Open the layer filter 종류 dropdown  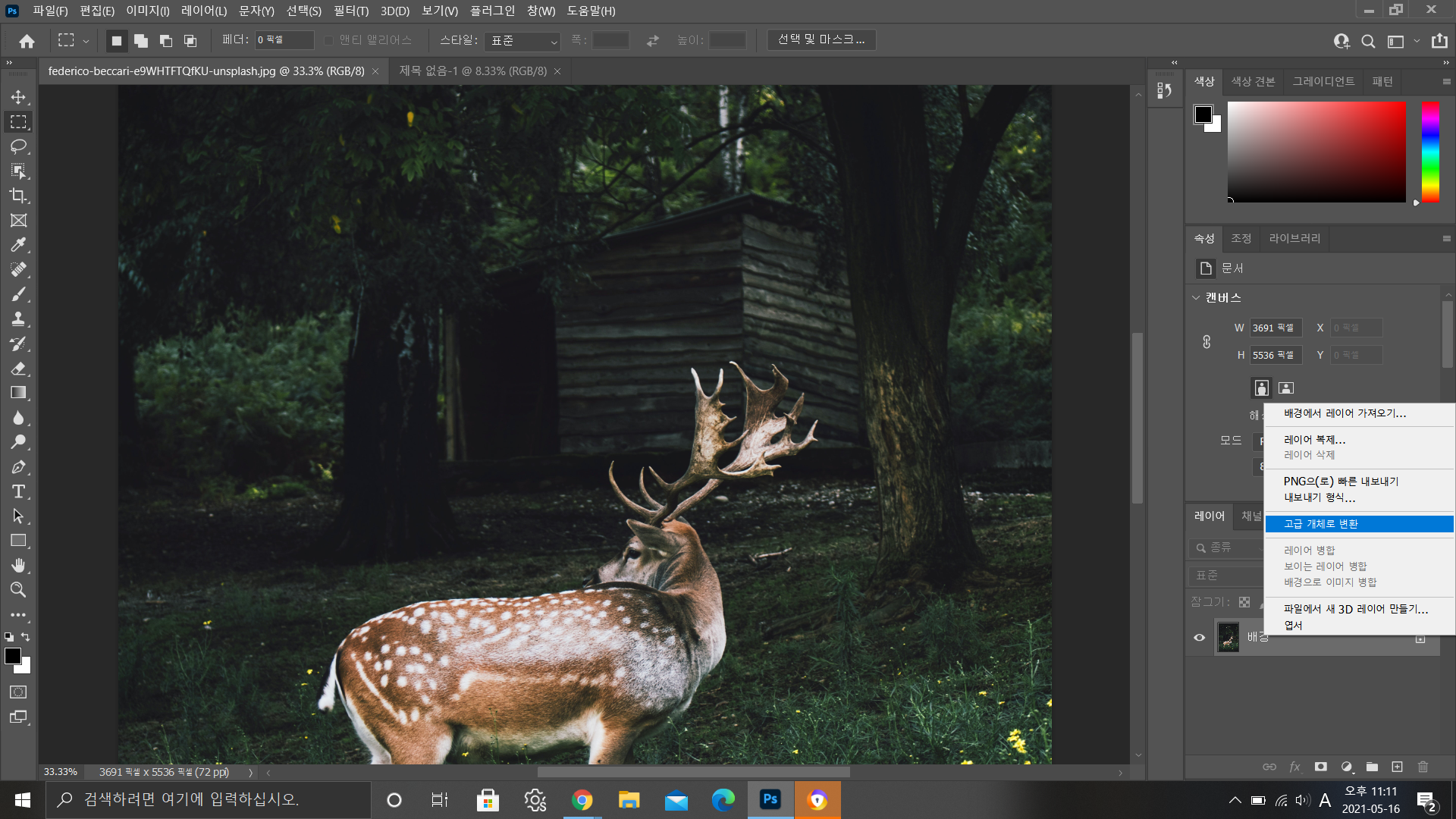1226,548
